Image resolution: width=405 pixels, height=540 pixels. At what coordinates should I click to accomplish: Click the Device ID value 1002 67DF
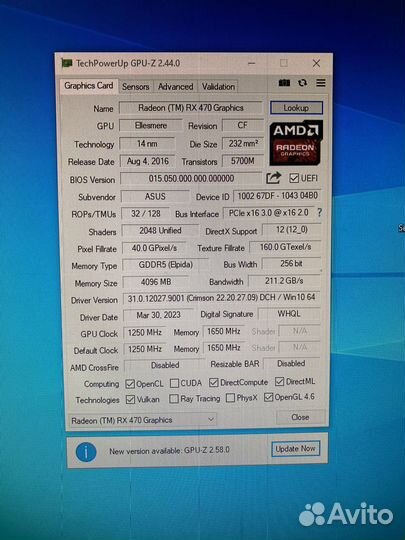pos(277,196)
